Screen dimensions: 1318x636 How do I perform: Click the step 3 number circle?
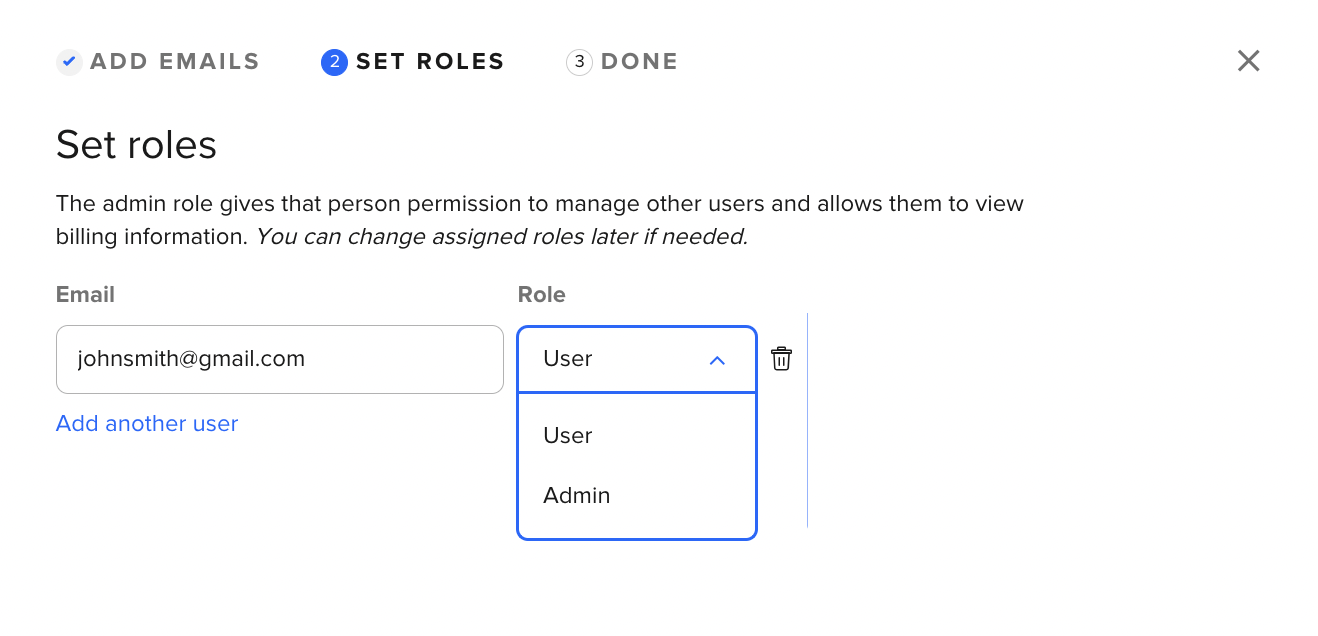click(579, 62)
